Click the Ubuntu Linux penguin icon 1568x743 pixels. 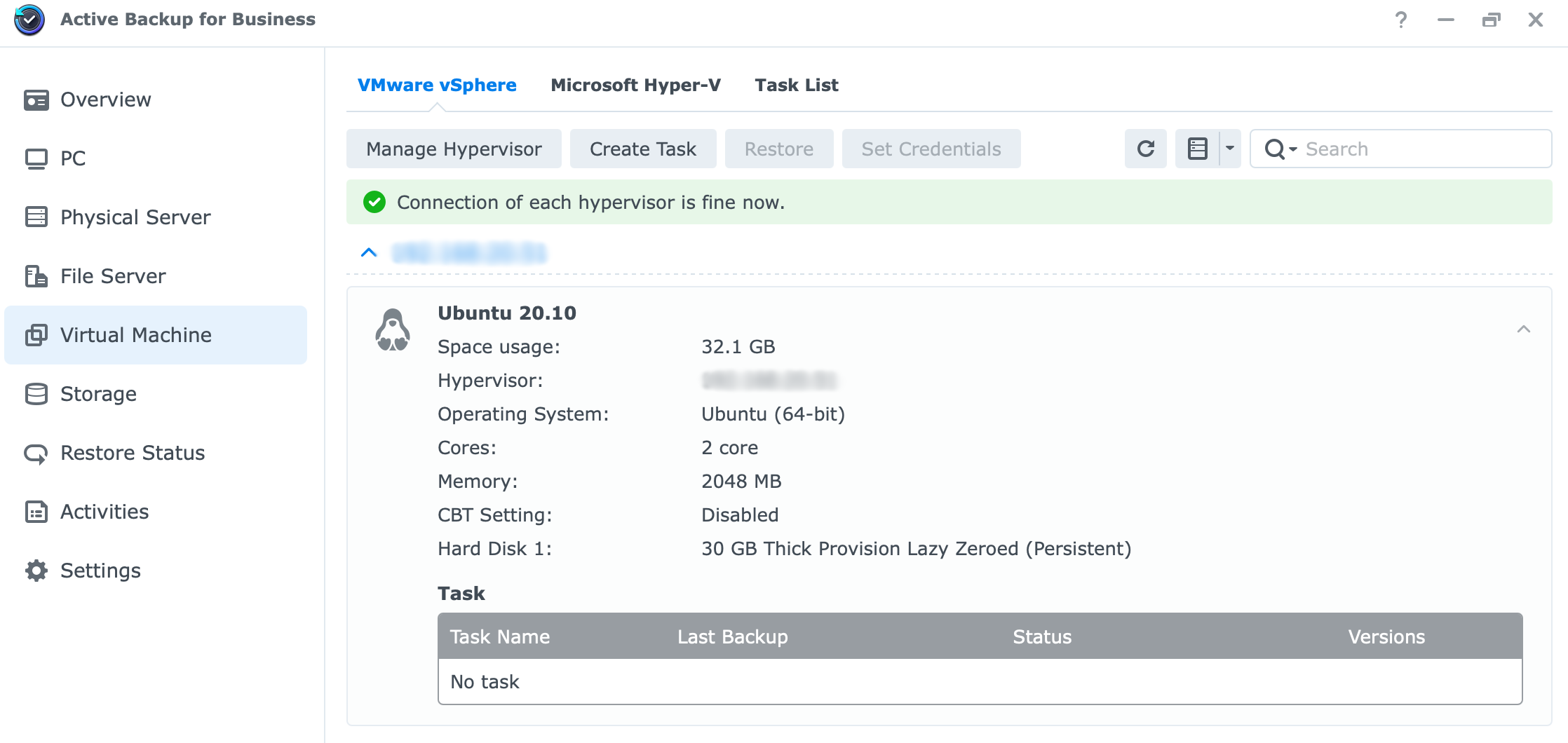click(x=393, y=330)
